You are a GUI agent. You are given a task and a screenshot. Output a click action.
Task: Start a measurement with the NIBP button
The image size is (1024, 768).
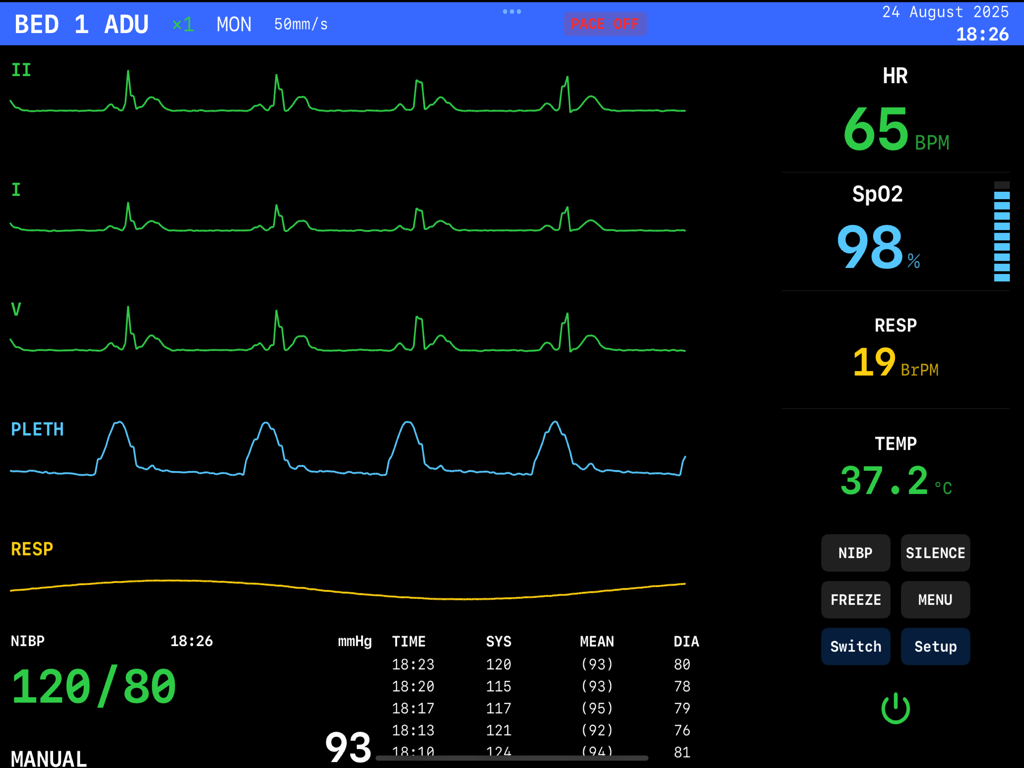855,552
